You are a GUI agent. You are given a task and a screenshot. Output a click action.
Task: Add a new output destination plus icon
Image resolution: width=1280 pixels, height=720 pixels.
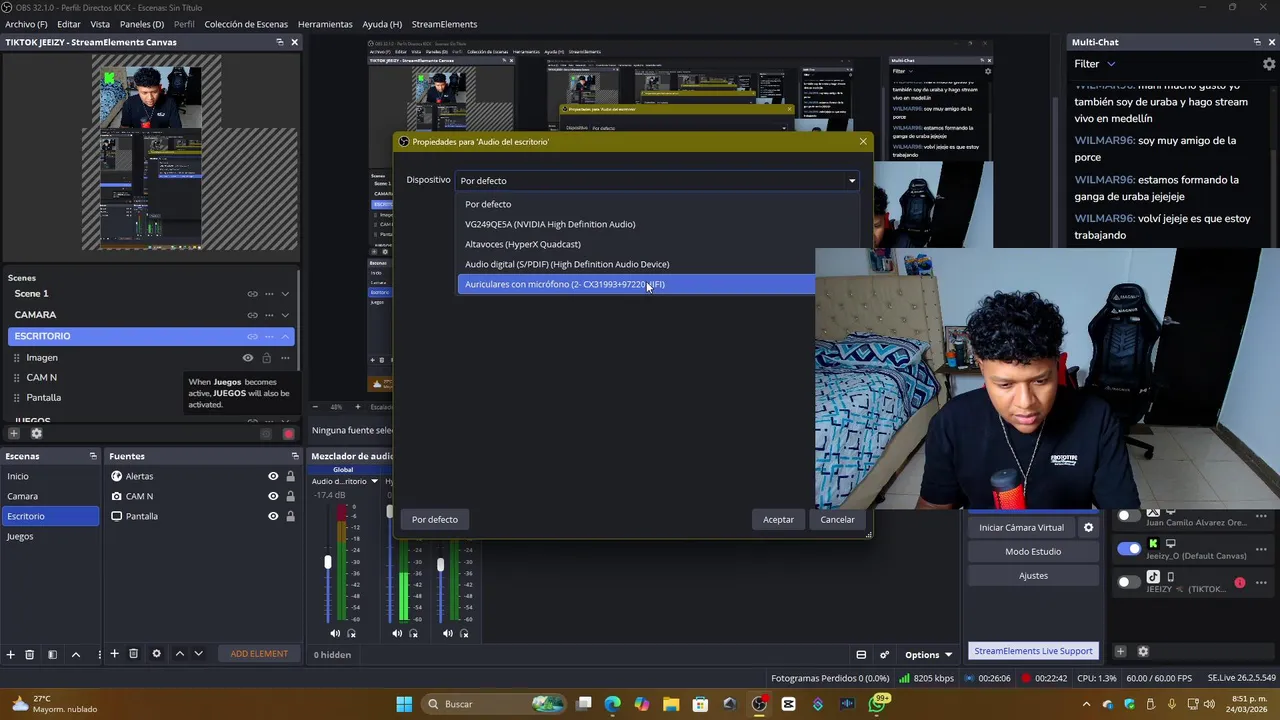tap(1121, 651)
